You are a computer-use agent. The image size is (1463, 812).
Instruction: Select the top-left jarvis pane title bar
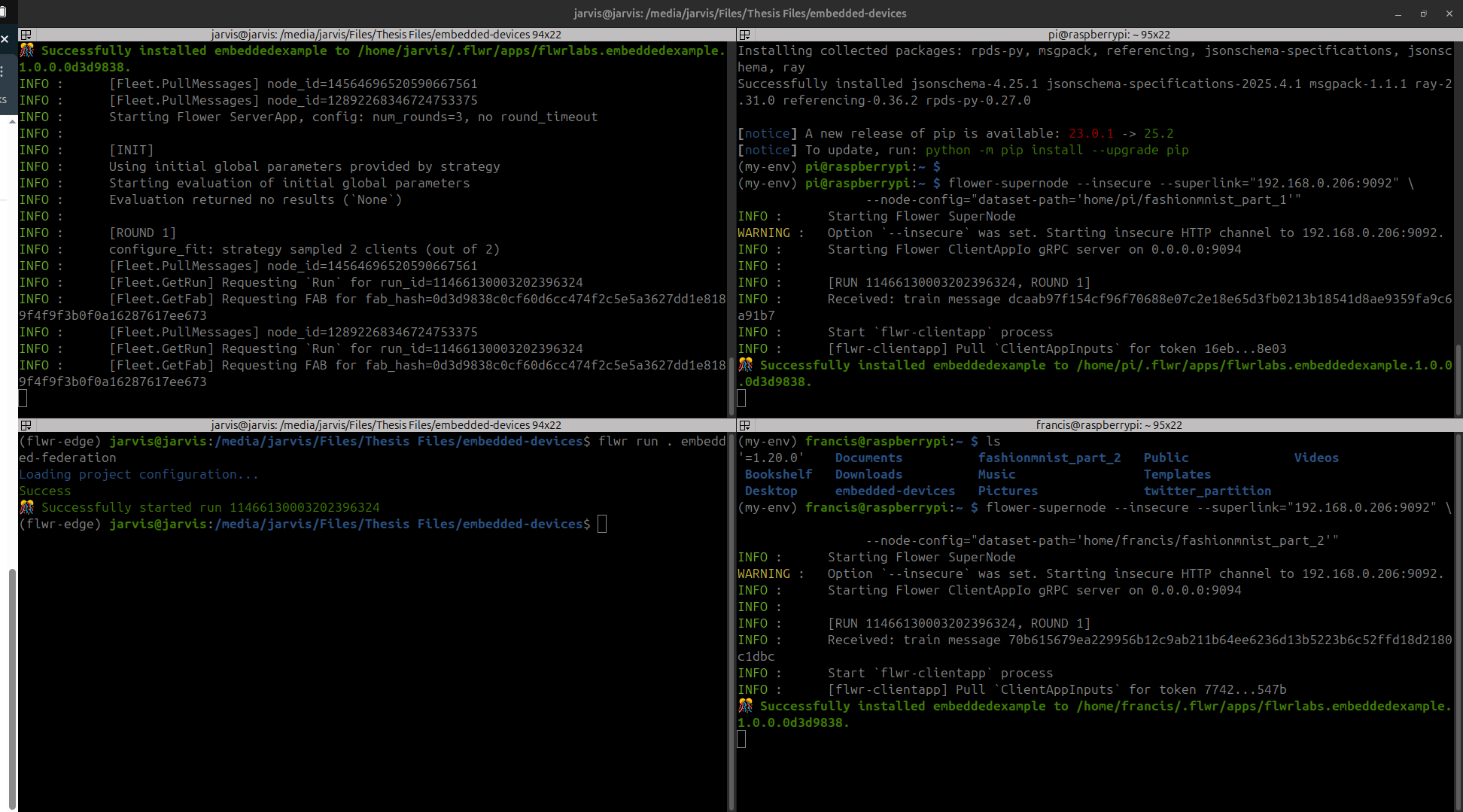(376, 35)
